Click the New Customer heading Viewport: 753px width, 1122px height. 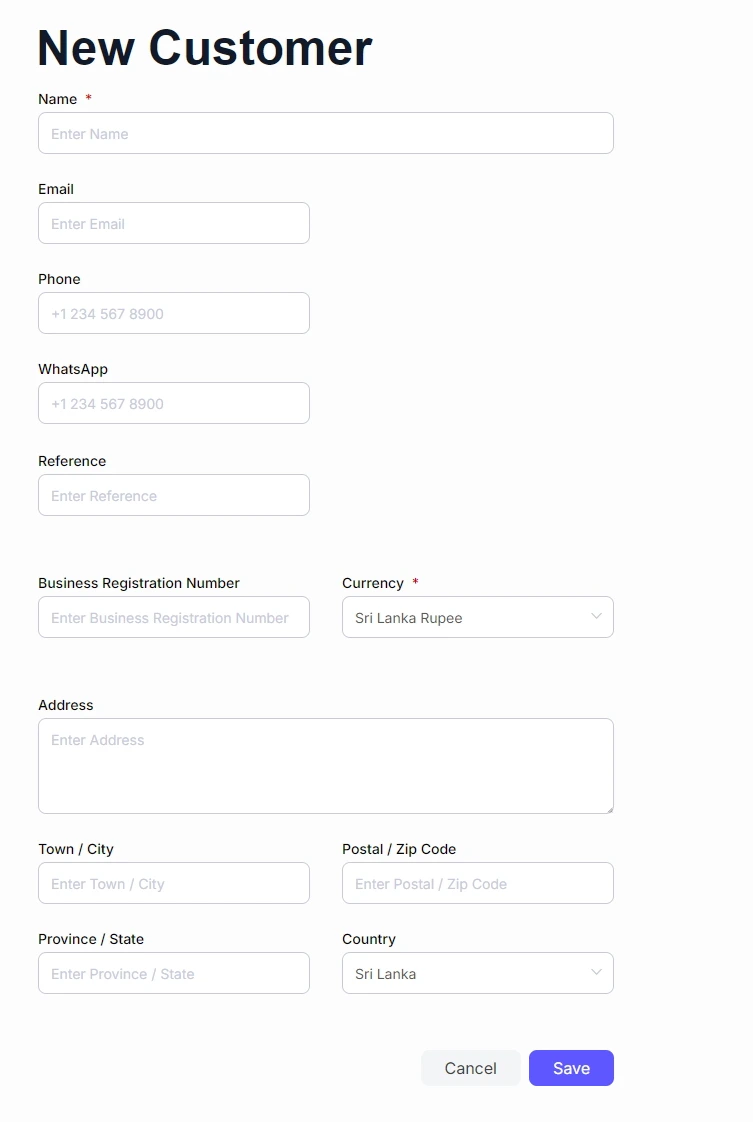click(205, 47)
